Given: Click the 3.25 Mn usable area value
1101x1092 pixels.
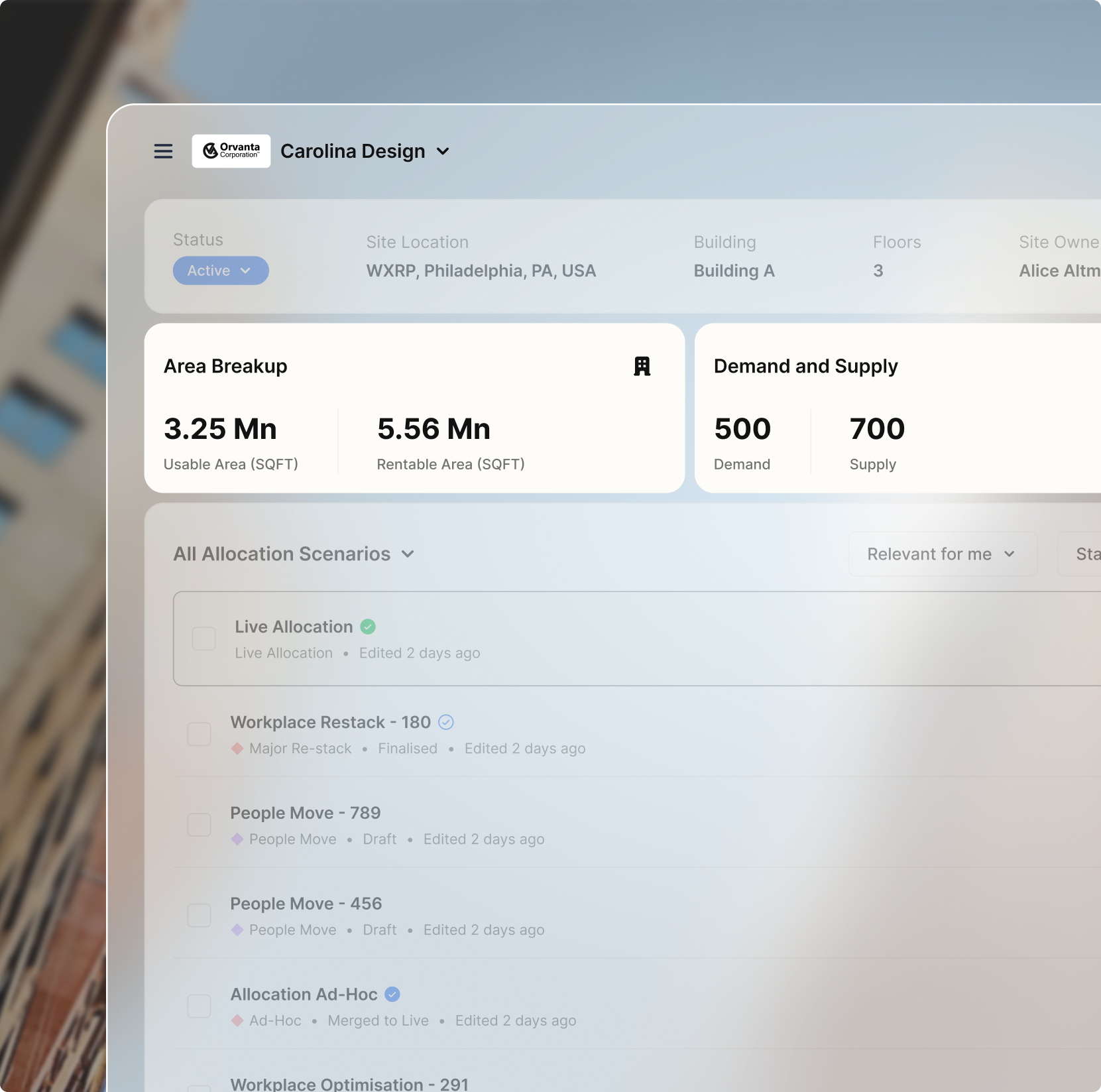Looking at the screenshot, I should click(220, 429).
